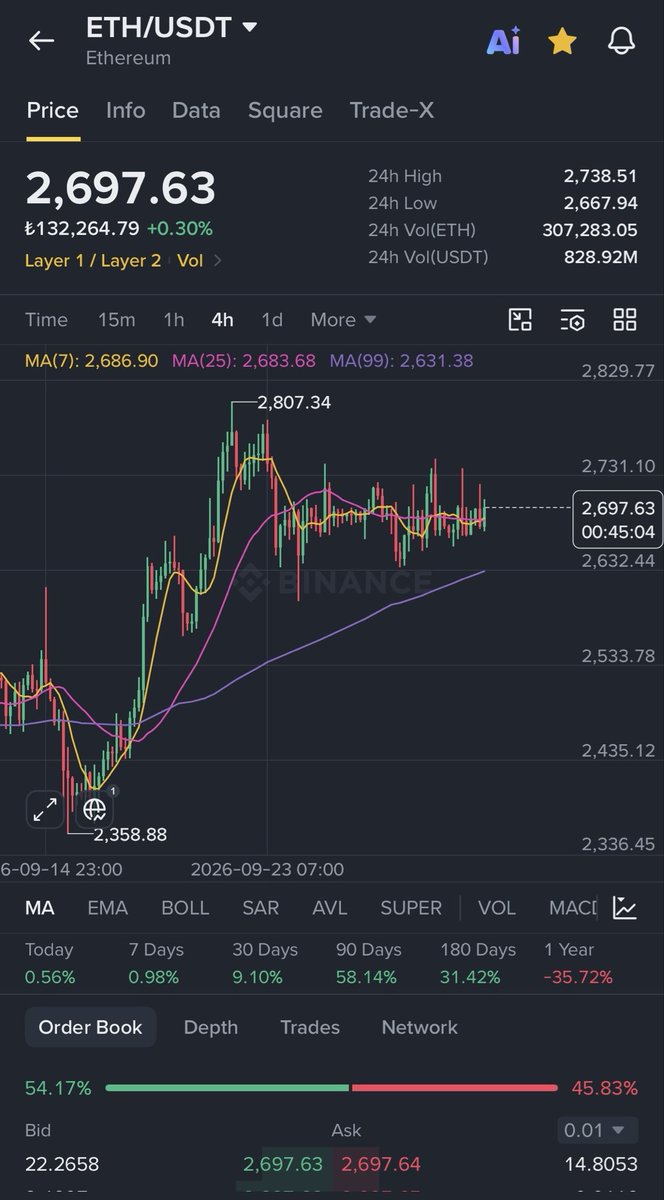
Task: Click the bid price 2,697.63 in order book
Action: (283, 1165)
